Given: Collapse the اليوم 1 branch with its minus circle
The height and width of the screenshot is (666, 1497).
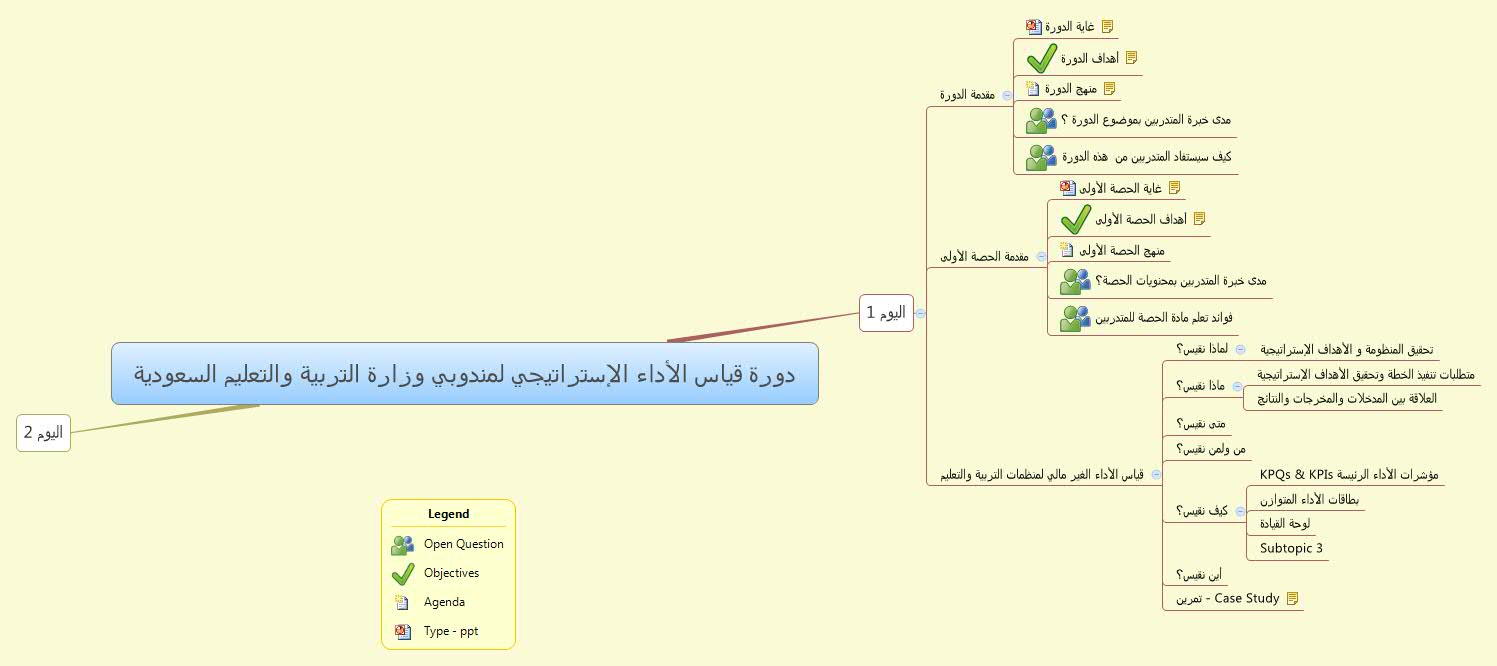Looking at the screenshot, I should (x=920, y=312).
